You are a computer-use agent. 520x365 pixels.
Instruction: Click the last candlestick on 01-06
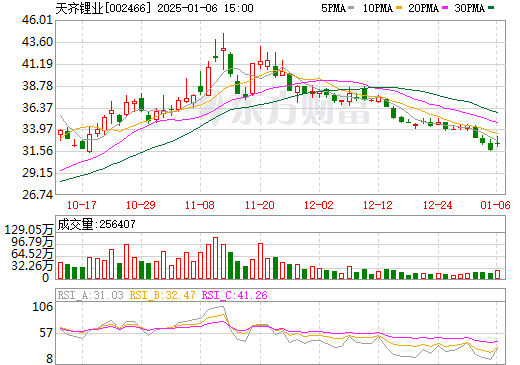[x=498, y=143]
